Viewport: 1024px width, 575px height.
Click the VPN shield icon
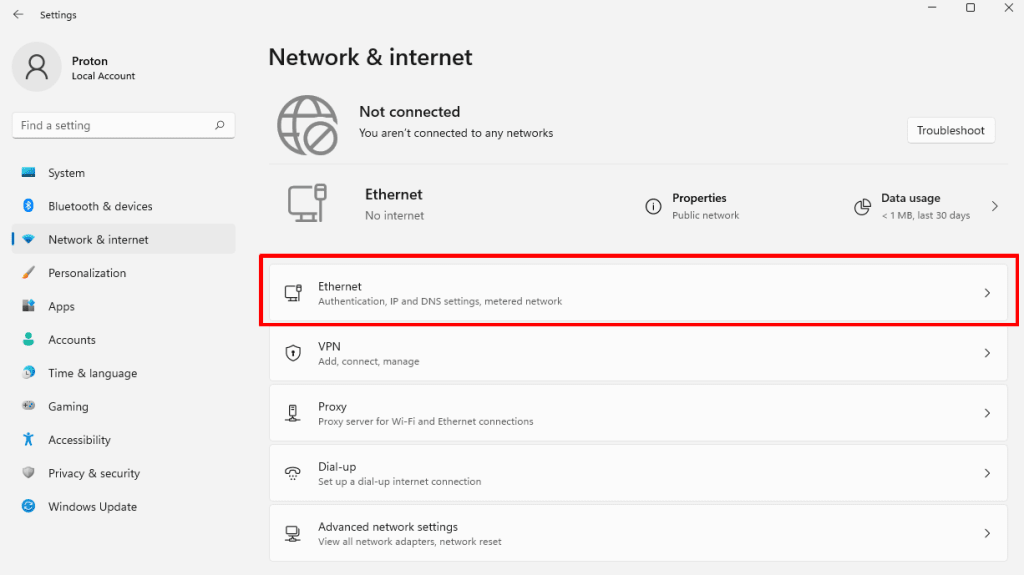(x=293, y=353)
